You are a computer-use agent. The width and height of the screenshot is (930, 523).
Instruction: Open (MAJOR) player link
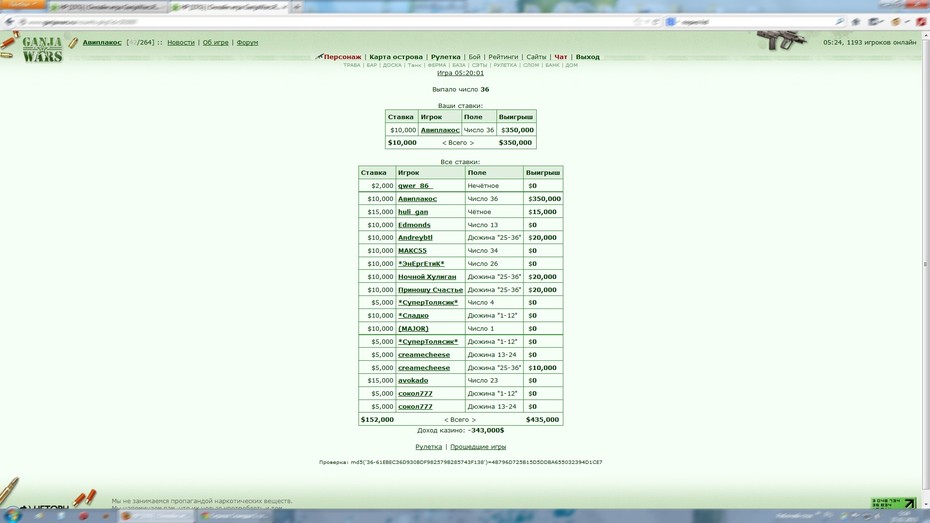[x=413, y=329]
